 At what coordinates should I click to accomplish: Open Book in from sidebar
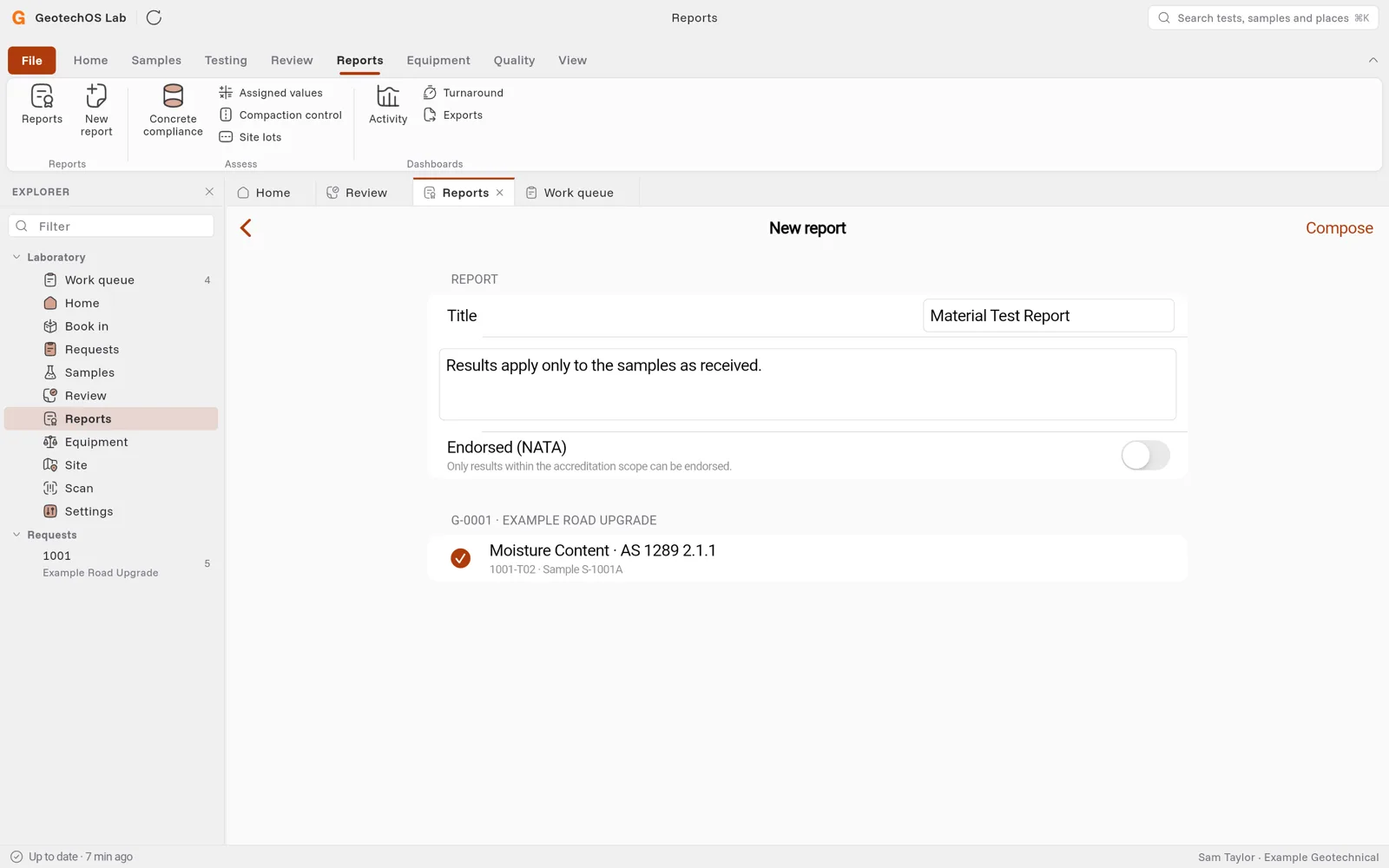click(111, 326)
